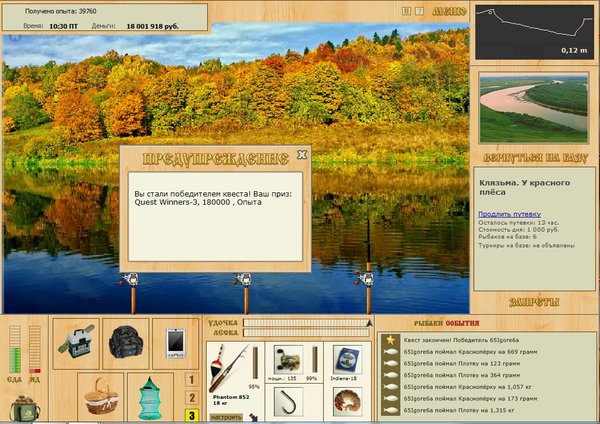Click the Phantom 852 rod with float icon
Image resolution: width=600 pixels, height=424 pixels.
tap(227, 368)
